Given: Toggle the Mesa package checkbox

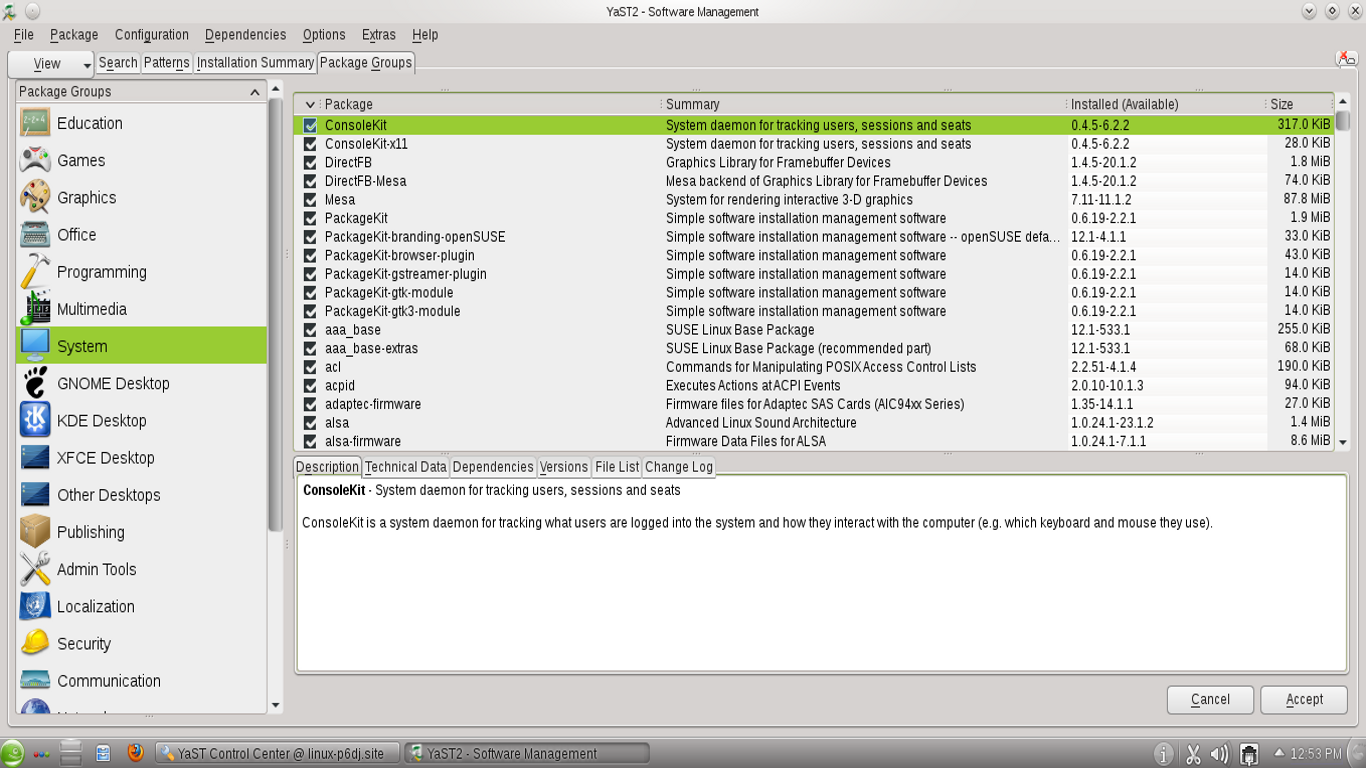Looking at the screenshot, I should 310,200.
